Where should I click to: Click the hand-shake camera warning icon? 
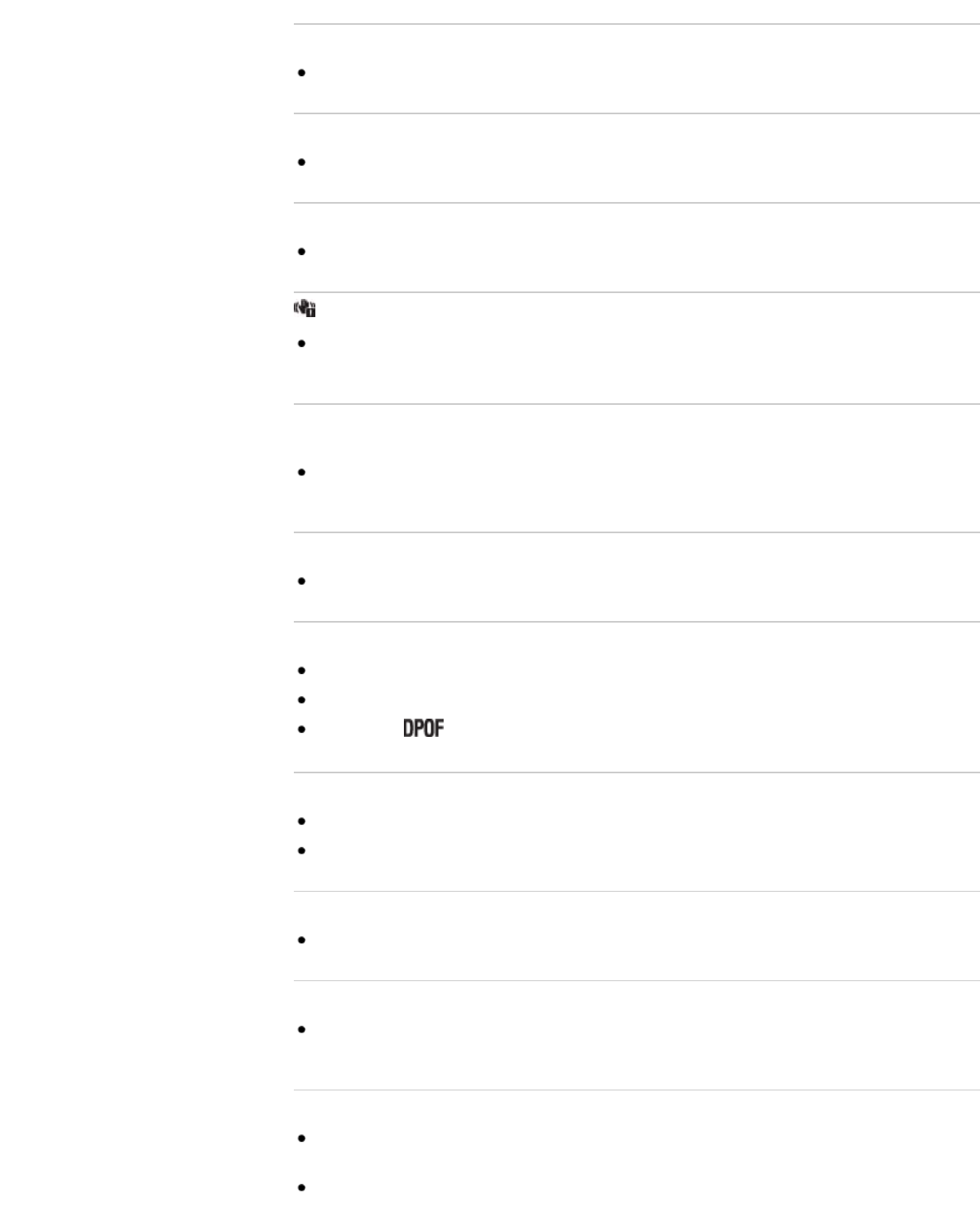click(305, 310)
